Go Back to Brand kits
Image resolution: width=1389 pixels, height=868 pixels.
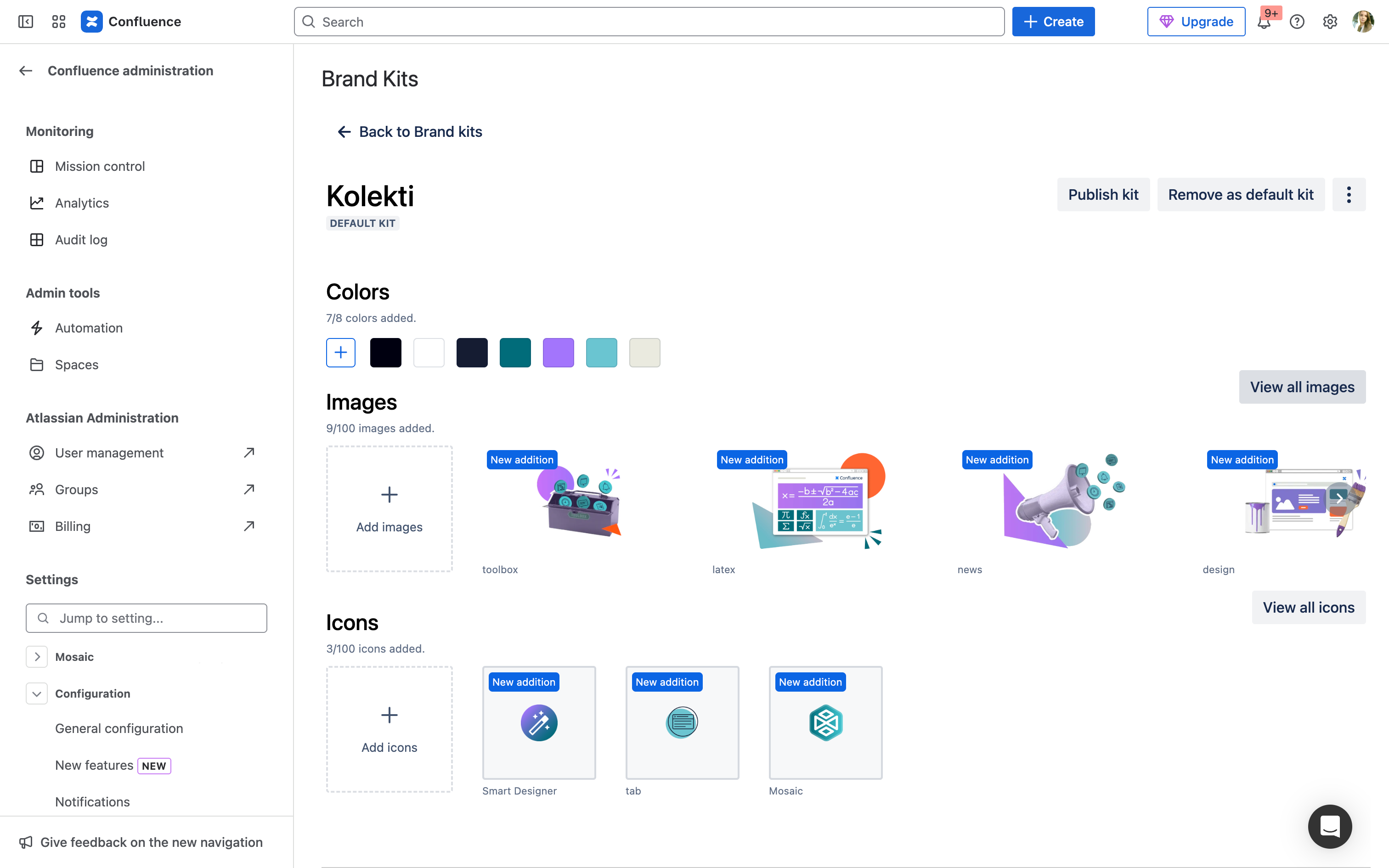[x=410, y=131]
